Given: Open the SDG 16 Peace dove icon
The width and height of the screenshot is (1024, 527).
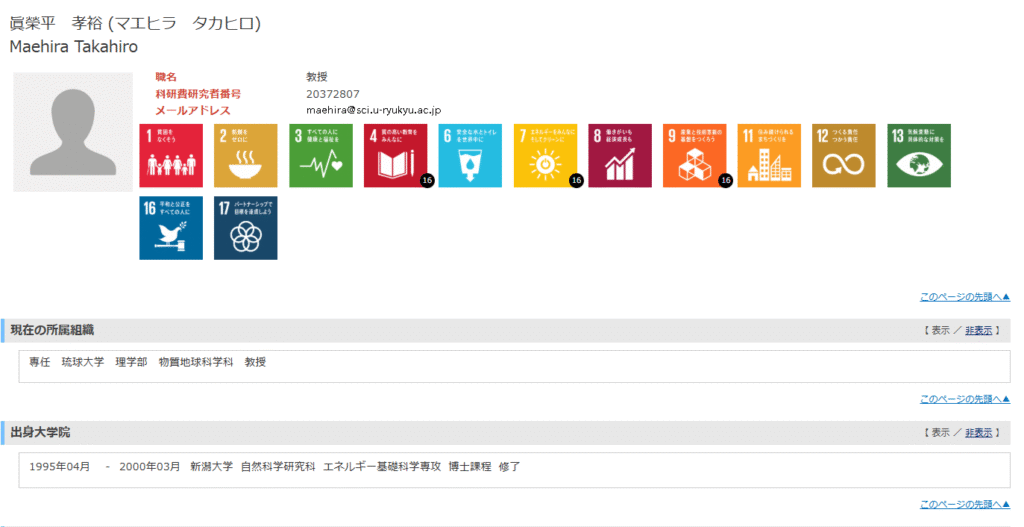Looking at the screenshot, I should 171,228.
